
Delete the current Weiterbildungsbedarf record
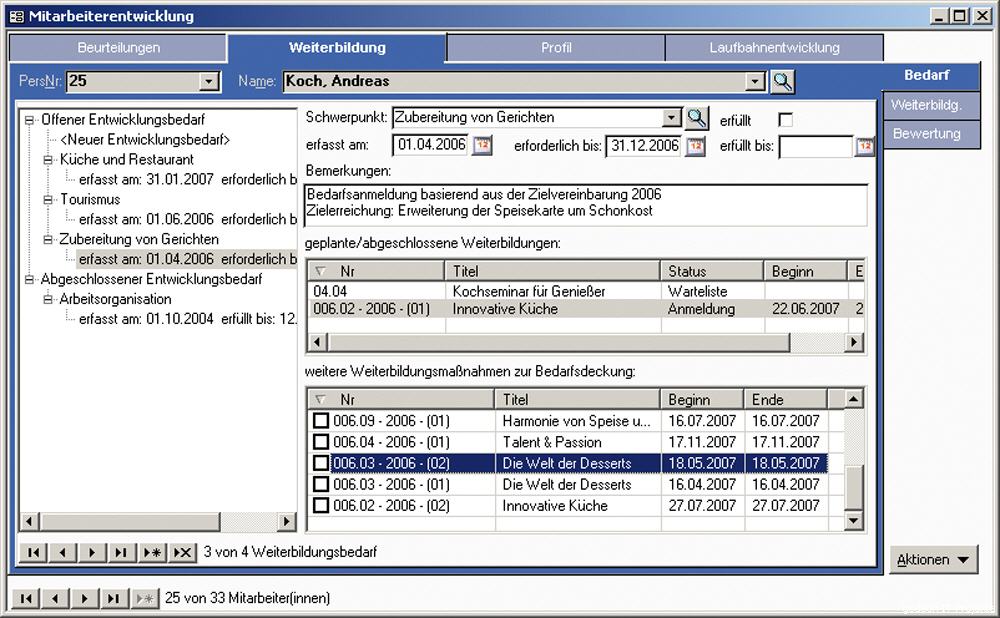point(182,552)
